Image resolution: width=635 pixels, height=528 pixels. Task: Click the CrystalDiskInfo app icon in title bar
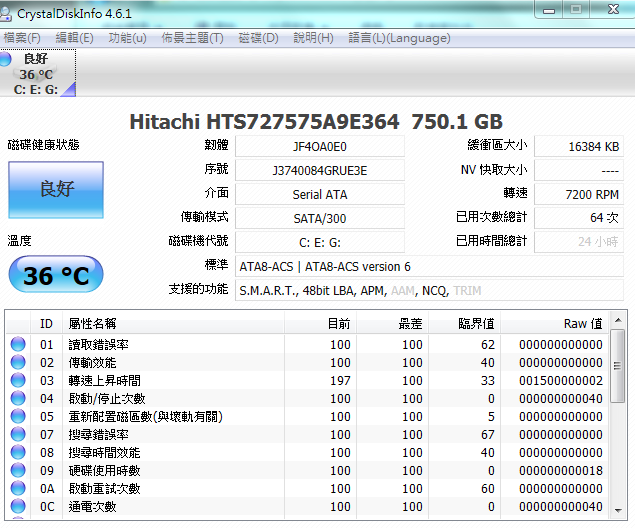5,14
